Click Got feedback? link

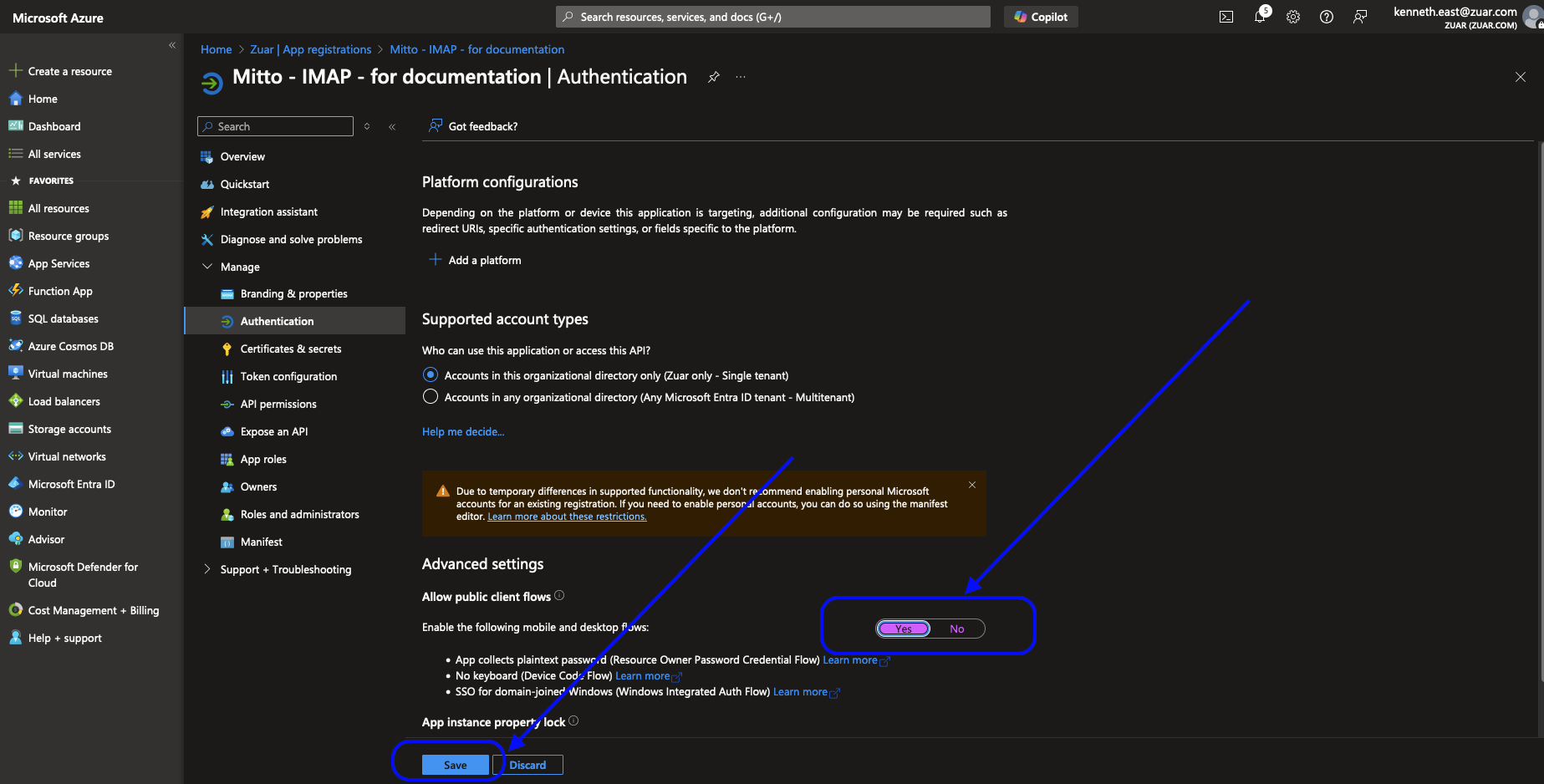[x=473, y=126]
